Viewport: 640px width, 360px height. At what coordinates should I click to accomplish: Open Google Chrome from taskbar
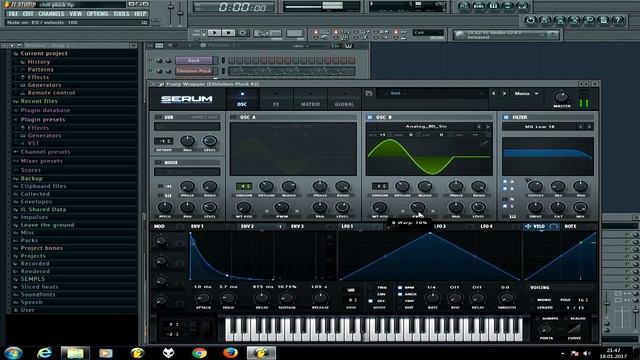click(x=199, y=353)
